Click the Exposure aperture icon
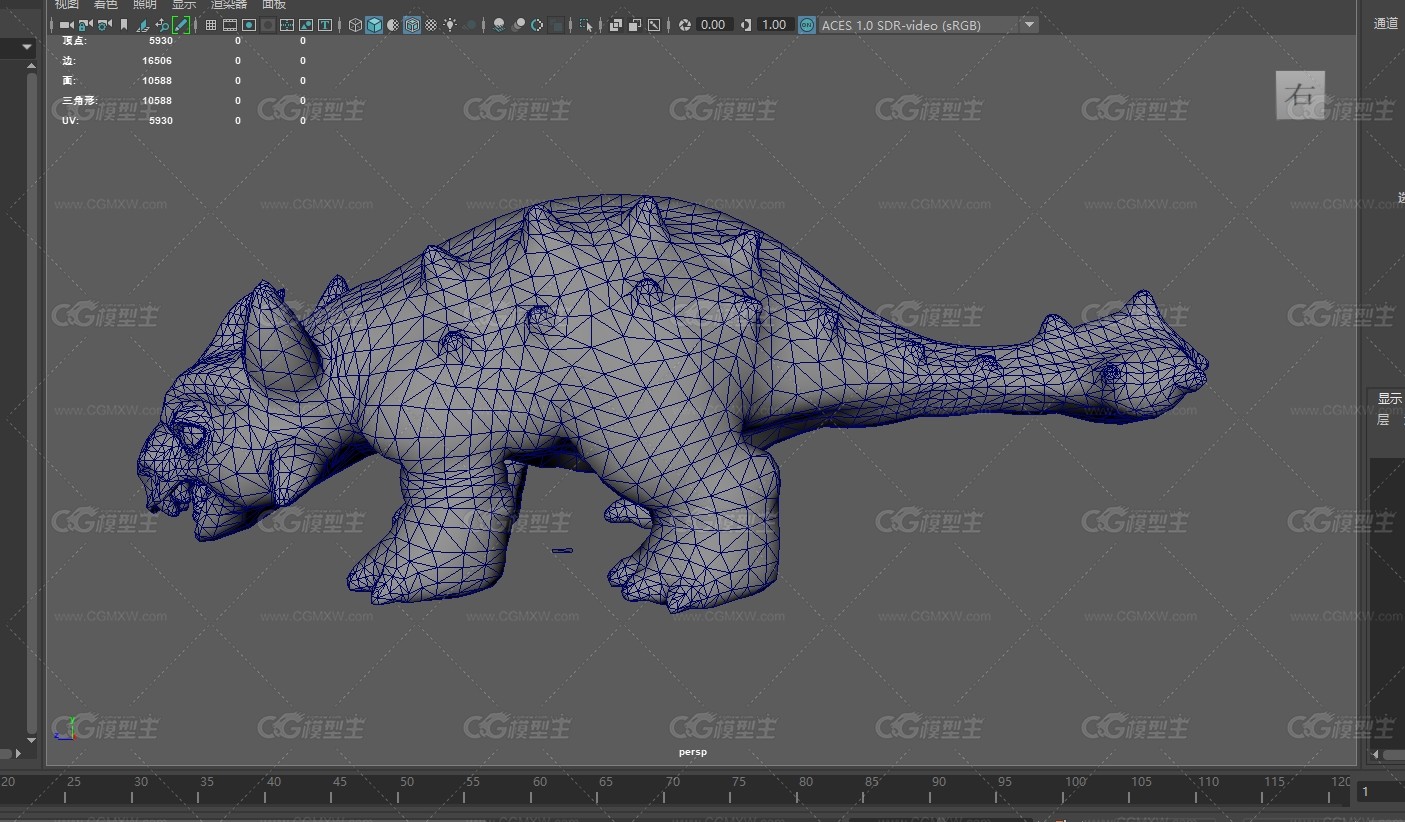This screenshot has height=822, width=1405. tap(685, 25)
